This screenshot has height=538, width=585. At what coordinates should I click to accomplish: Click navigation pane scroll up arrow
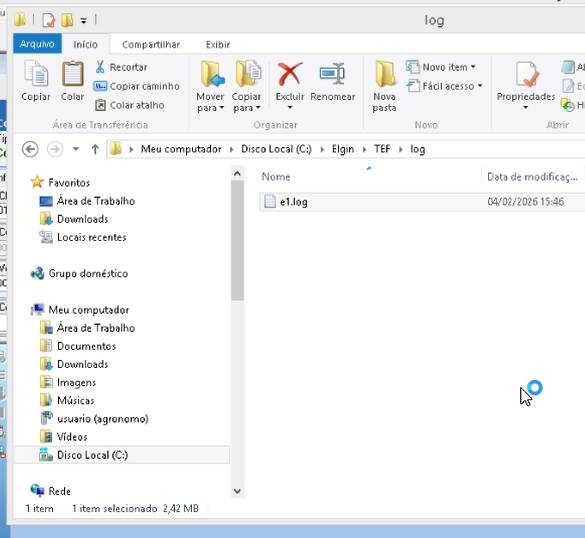click(237, 173)
